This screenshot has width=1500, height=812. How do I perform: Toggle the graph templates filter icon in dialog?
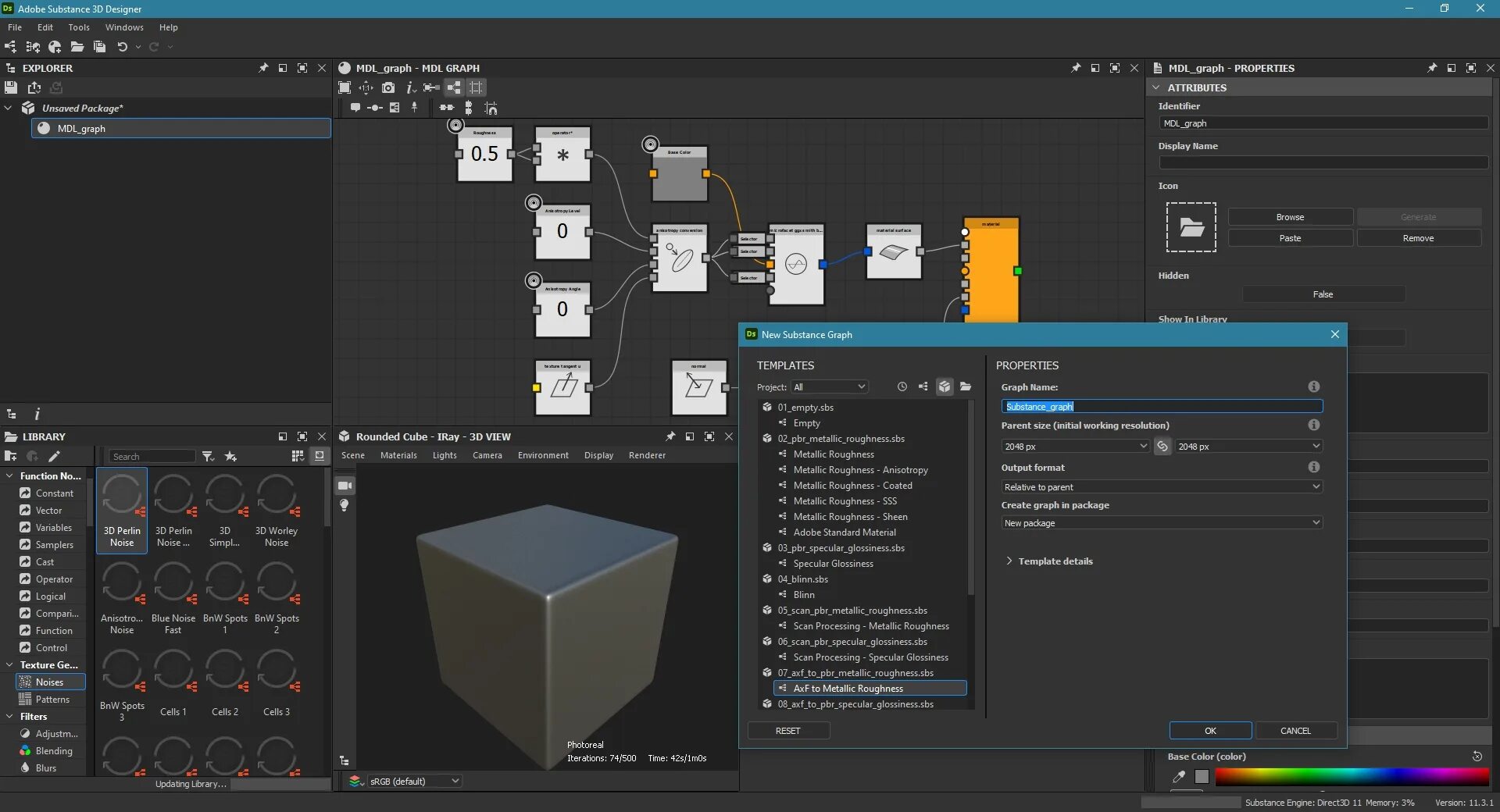pos(923,386)
